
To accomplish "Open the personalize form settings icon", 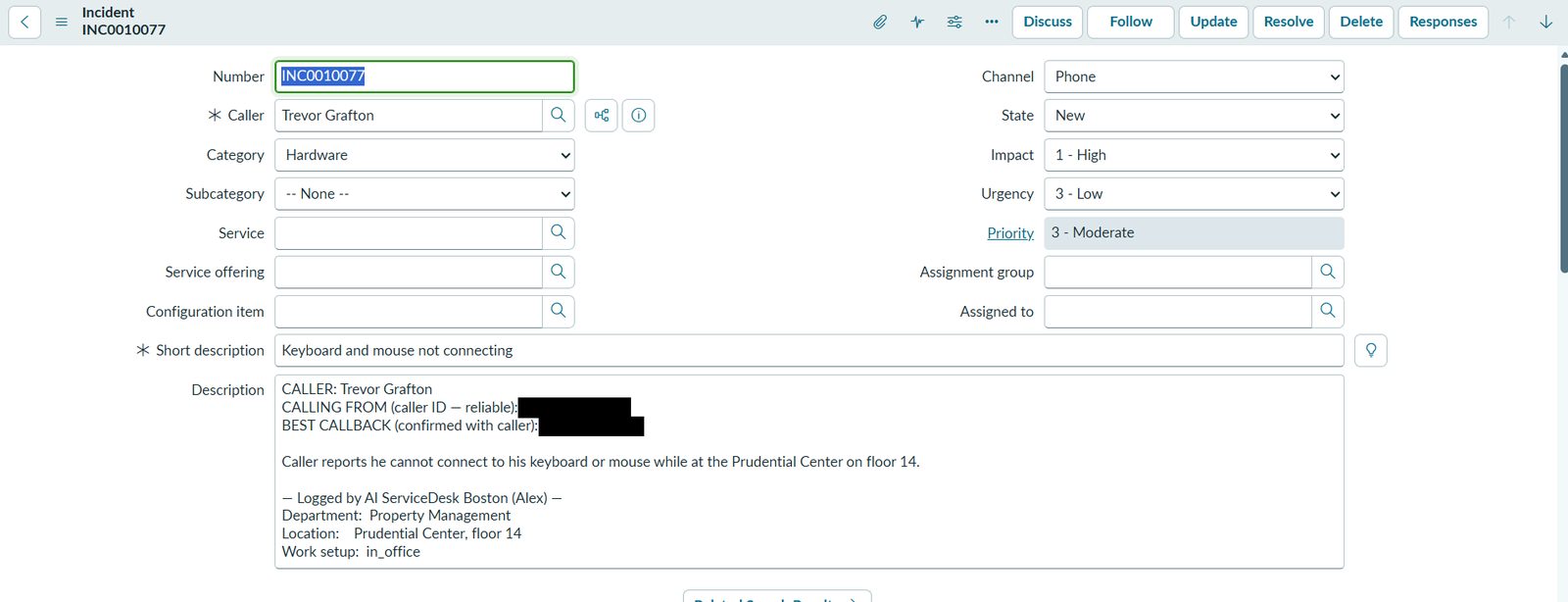I will 955,22.
